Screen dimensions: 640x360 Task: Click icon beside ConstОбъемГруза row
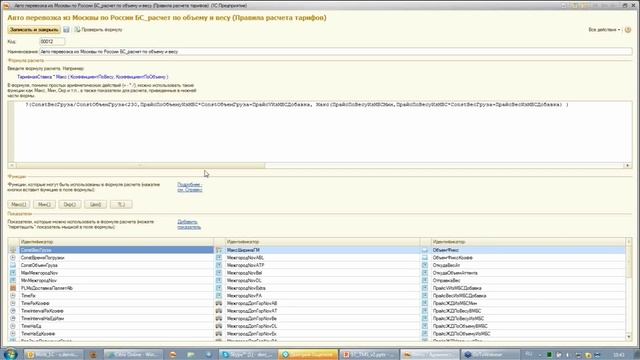point(13,265)
